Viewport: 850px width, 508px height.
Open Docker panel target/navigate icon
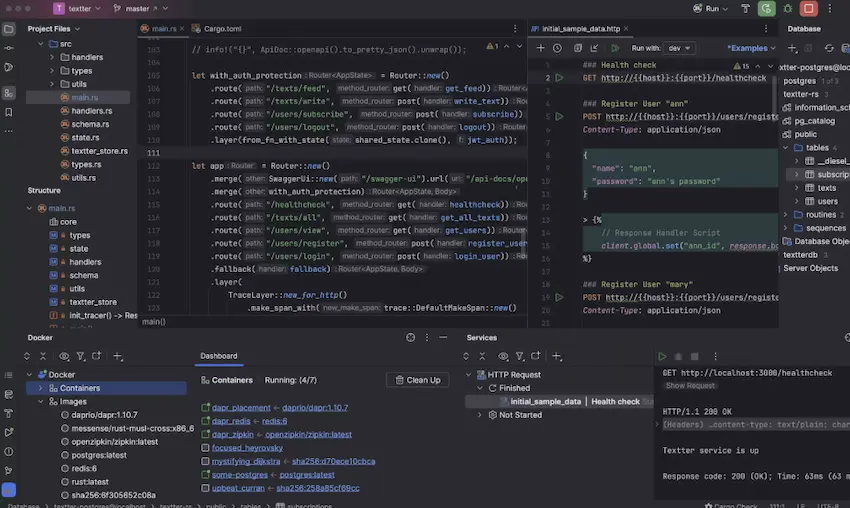pos(410,337)
